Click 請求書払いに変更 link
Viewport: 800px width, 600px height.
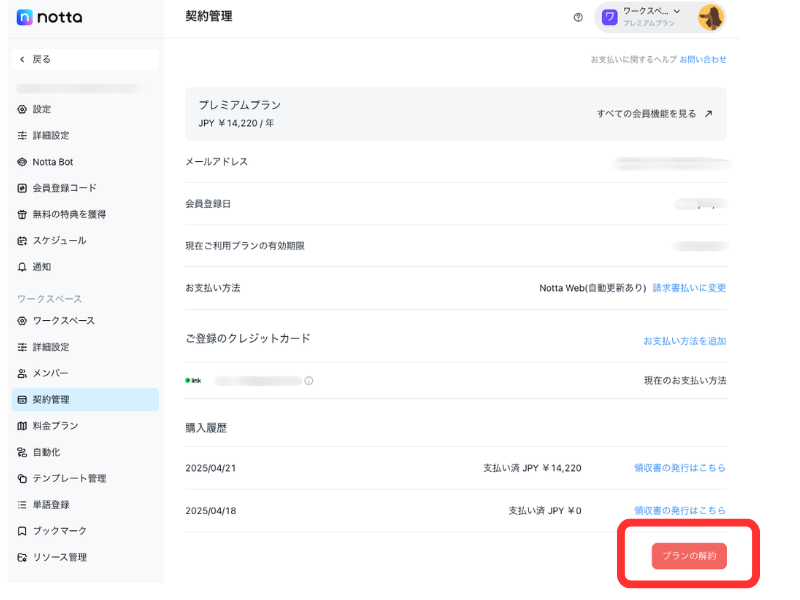(689, 288)
